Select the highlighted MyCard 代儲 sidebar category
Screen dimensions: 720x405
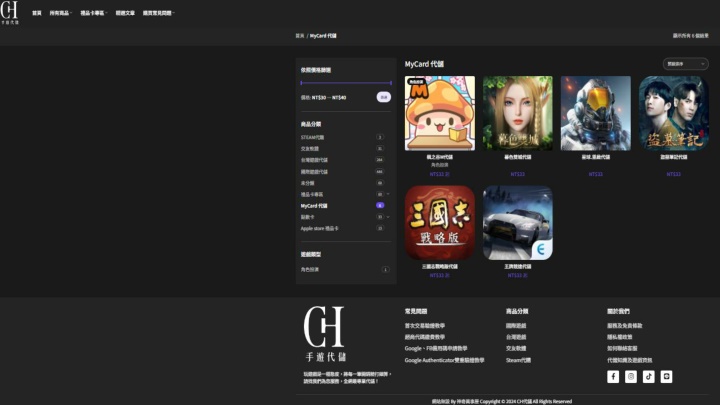(x=314, y=206)
